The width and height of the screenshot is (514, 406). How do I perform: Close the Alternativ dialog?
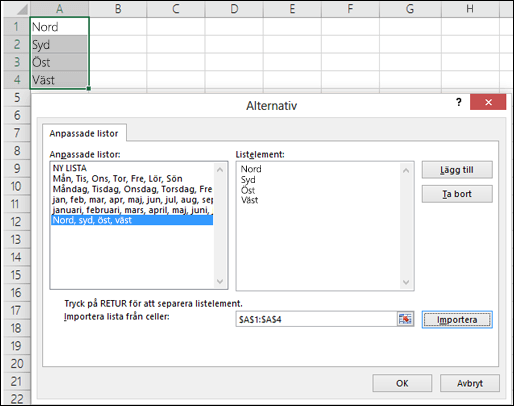pos(488,102)
